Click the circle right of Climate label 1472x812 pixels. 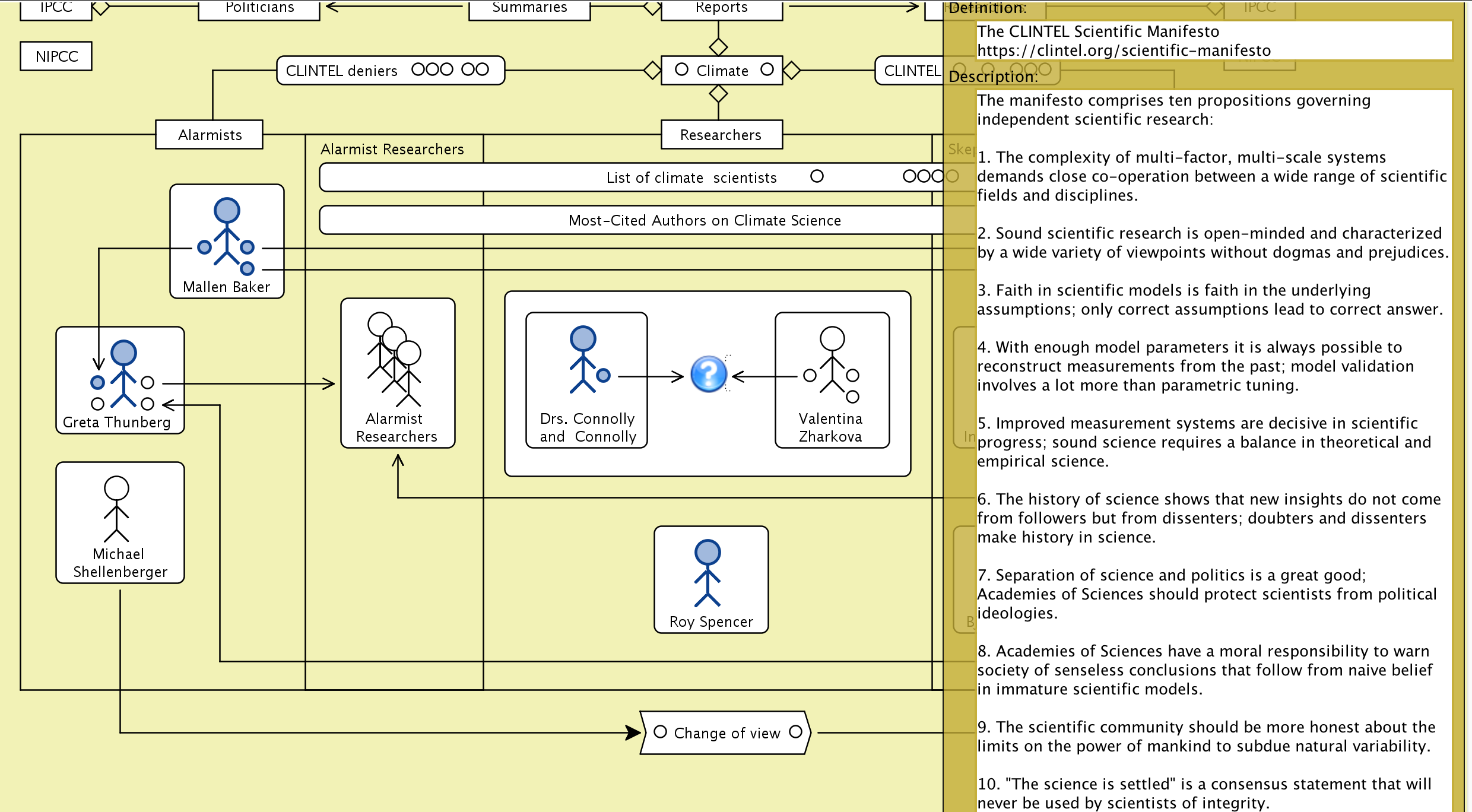point(767,69)
